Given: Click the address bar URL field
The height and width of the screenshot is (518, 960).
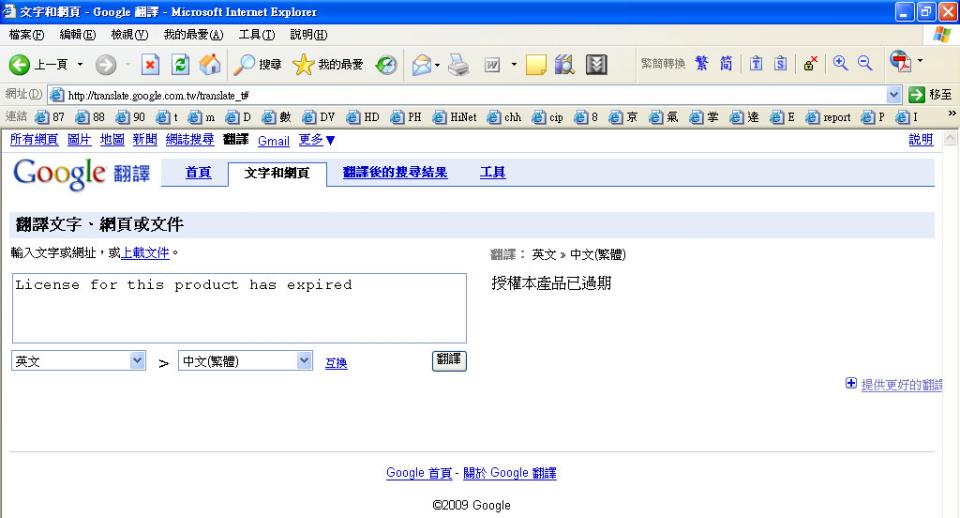Looking at the screenshot, I should click(468, 95).
